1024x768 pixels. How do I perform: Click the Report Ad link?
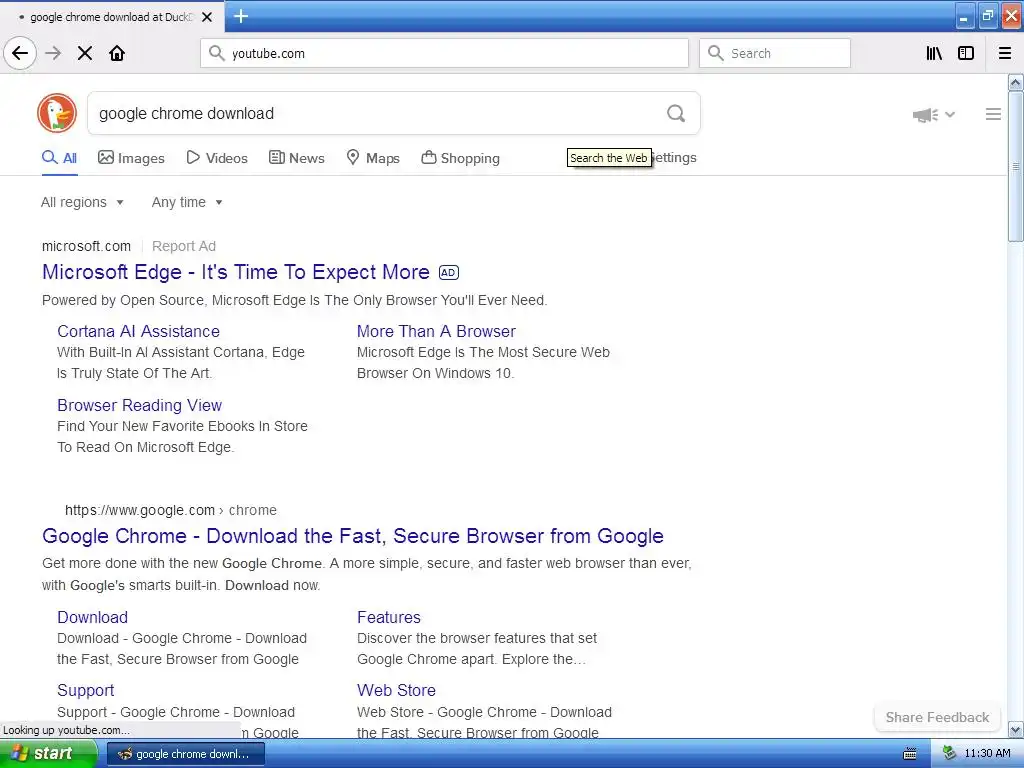click(x=184, y=246)
